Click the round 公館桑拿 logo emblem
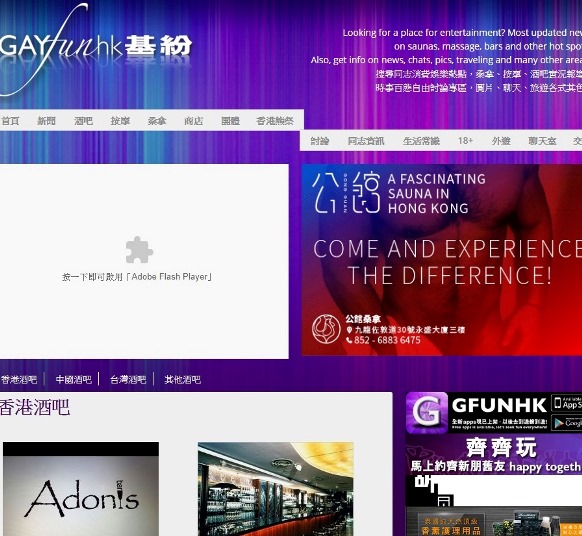Image resolution: width=582 pixels, height=536 pixels. pos(326,329)
